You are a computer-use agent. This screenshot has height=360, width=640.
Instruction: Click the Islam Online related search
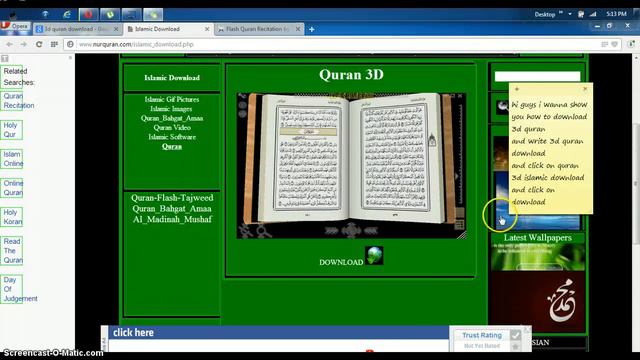[13, 159]
